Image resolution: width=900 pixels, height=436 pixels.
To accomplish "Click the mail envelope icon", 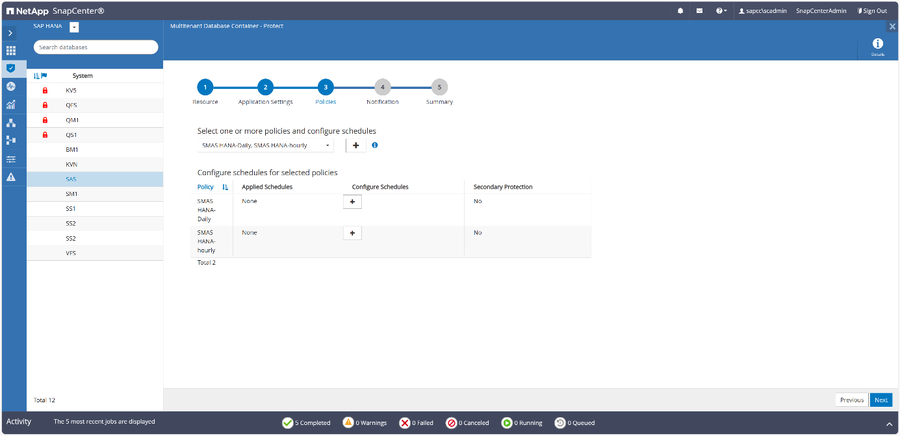I will (699, 11).
